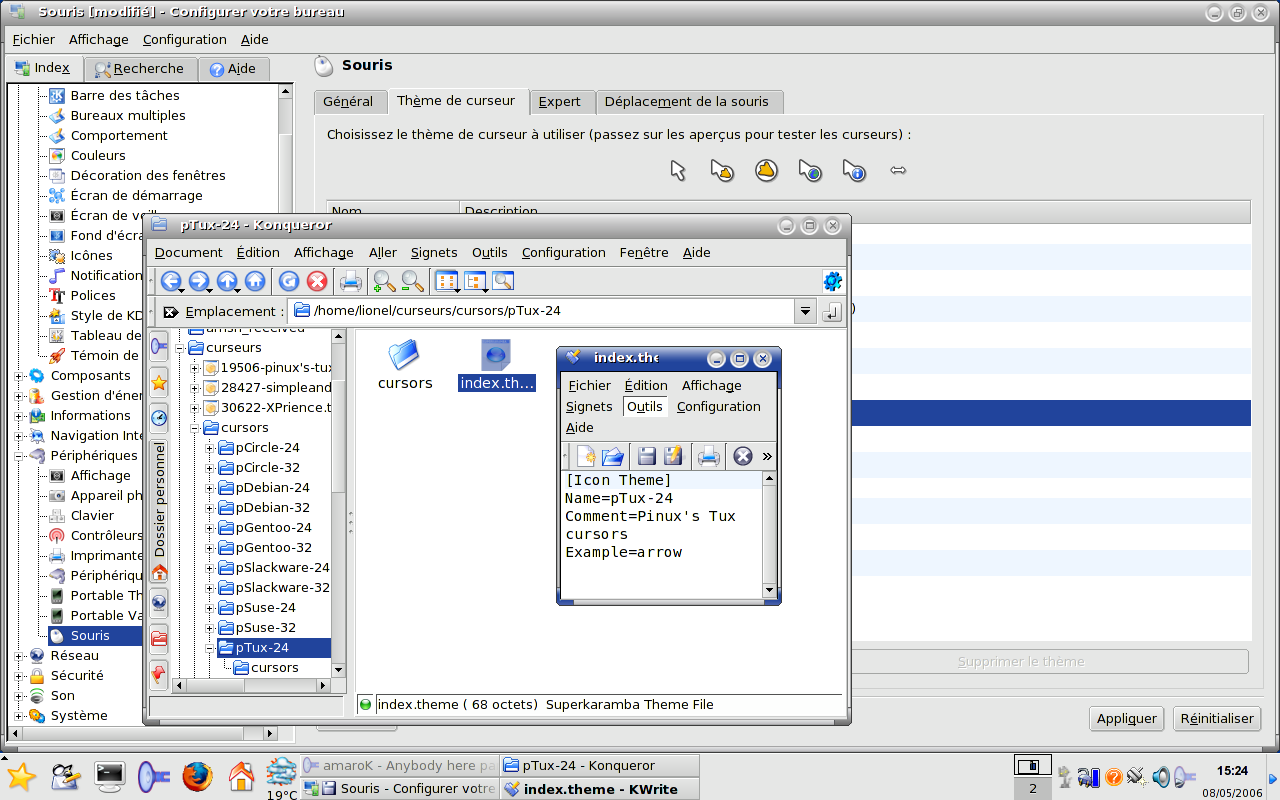The image size is (1280, 800).
Task: Launch Firefox from the panel
Action: coord(197,775)
